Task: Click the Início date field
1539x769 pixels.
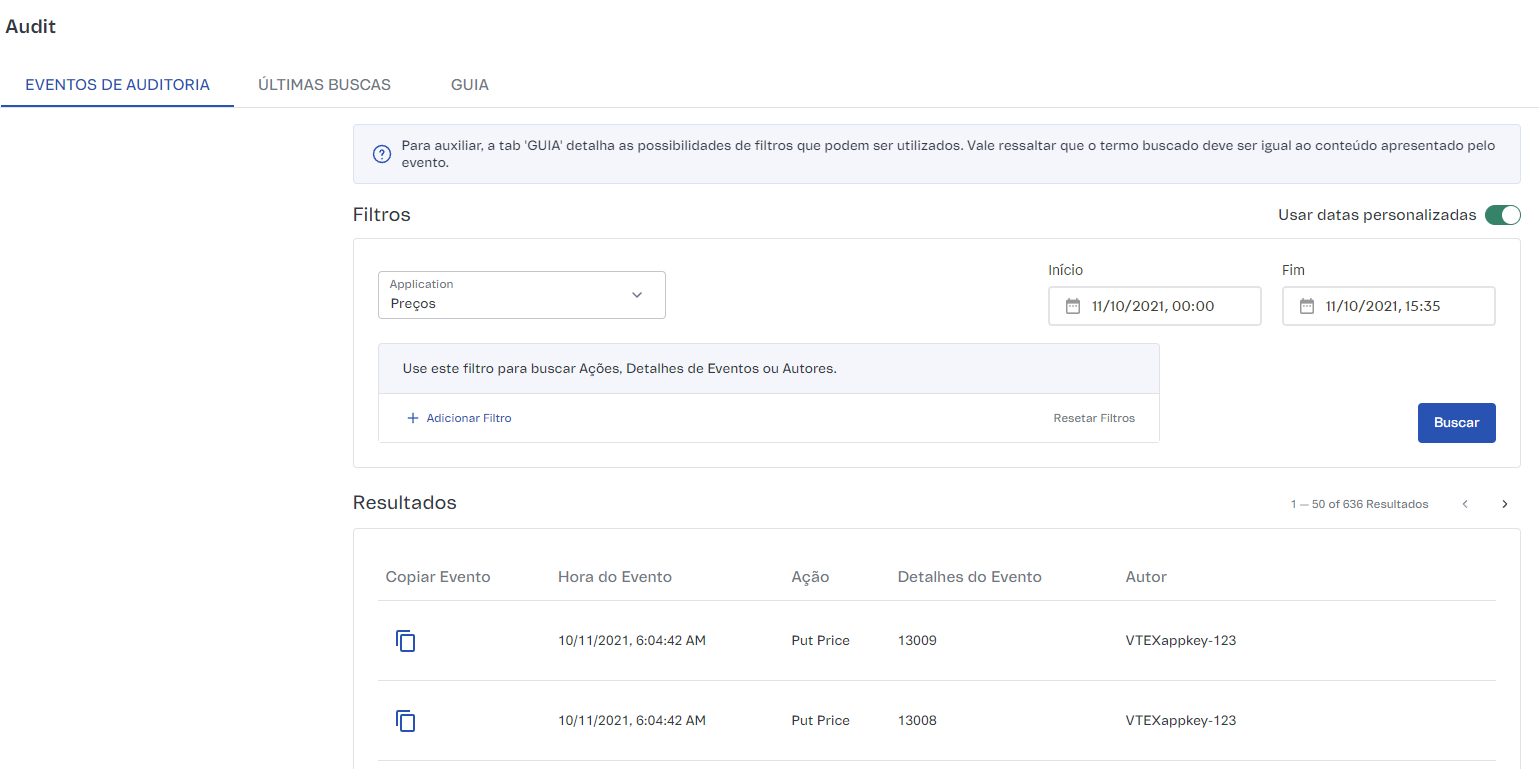Action: tap(1164, 306)
